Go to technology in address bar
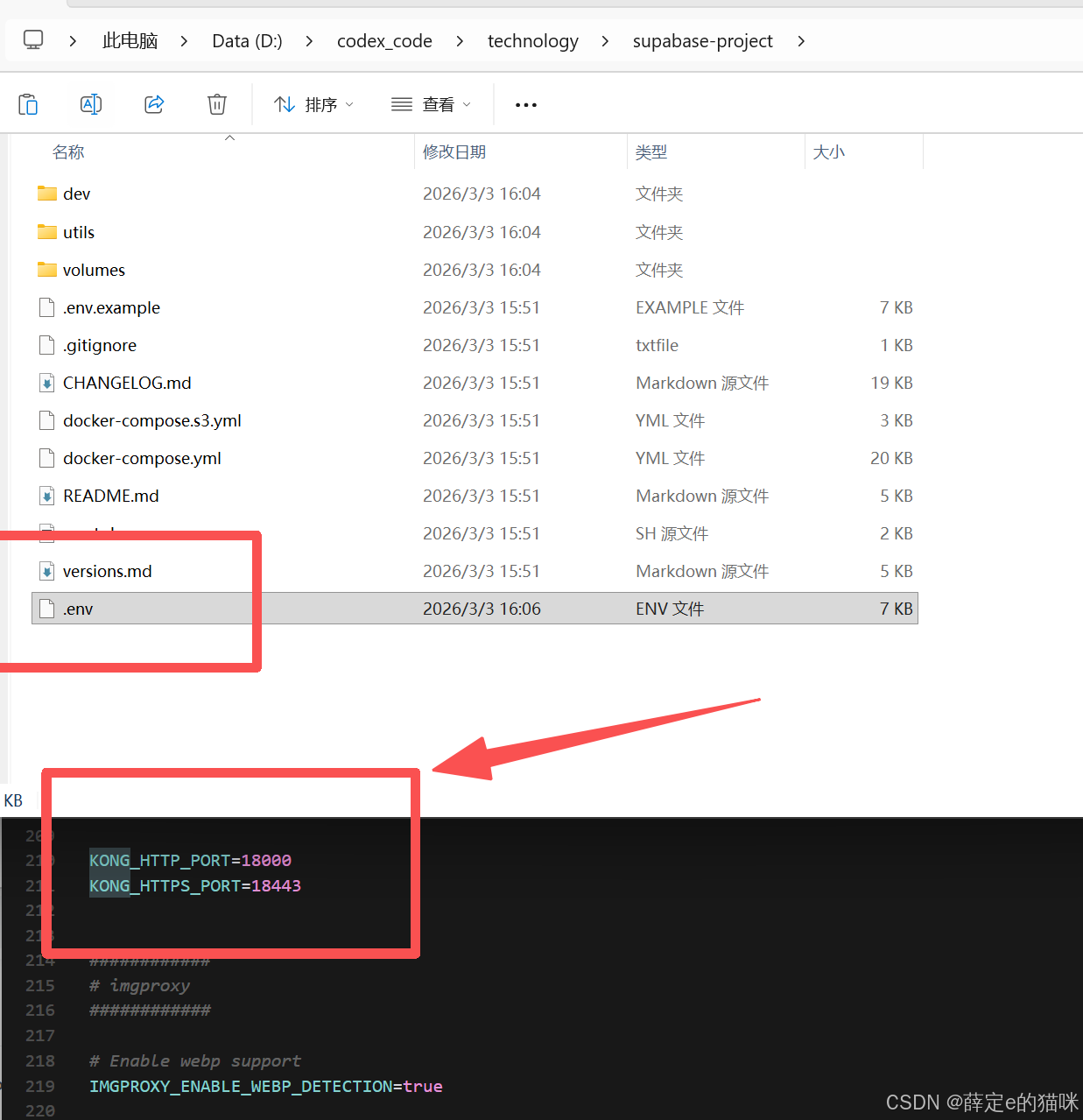 [532, 41]
